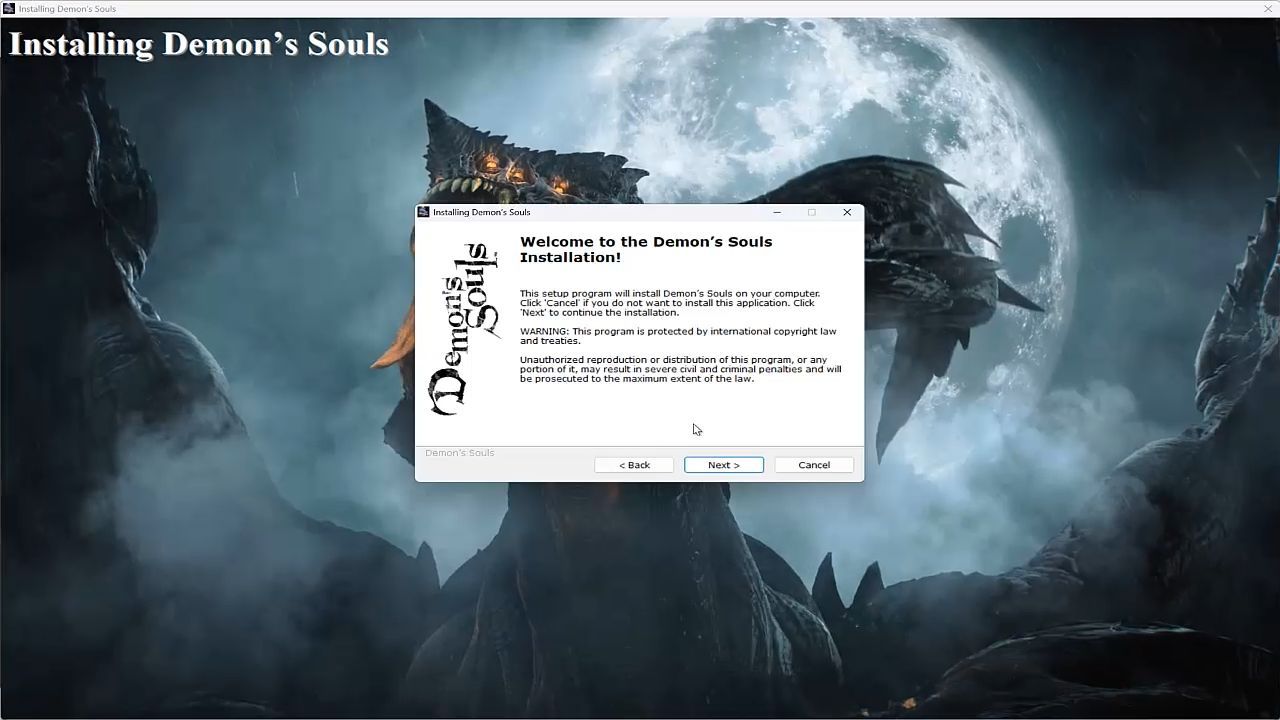The image size is (1280, 720).
Task: Cancel the Demon's Souls installation
Action: (x=814, y=465)
